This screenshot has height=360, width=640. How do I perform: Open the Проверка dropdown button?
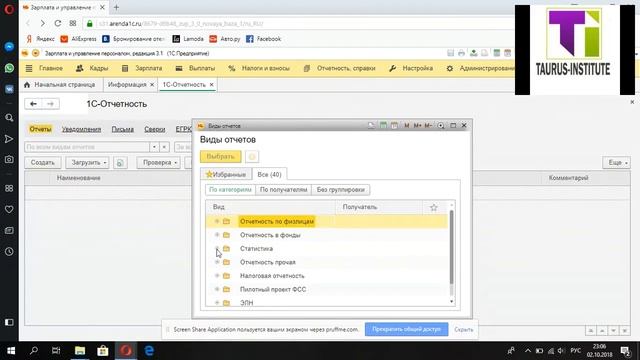point(158,162)
